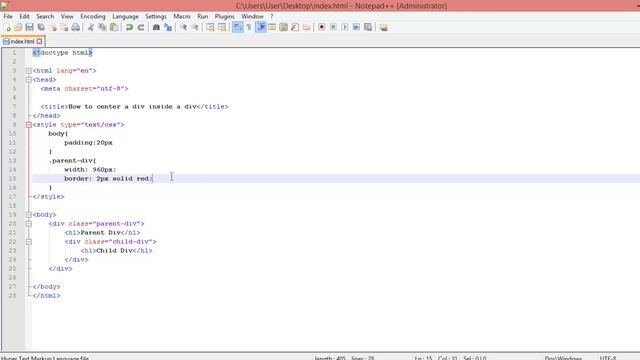Click the Function List toolbar icon

coord(295,27)
